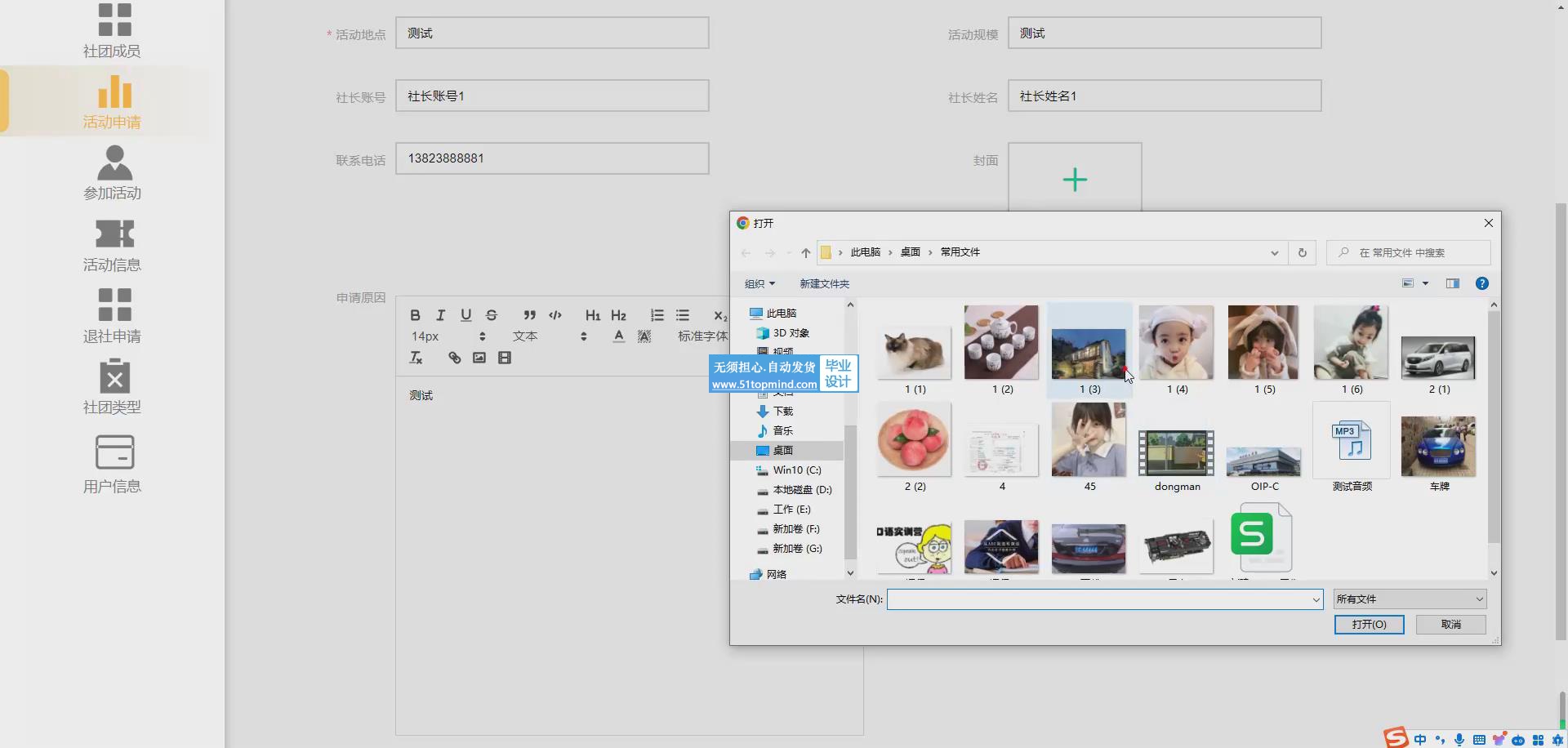Apply strikethrough formatting in editor

coord(491,315)
